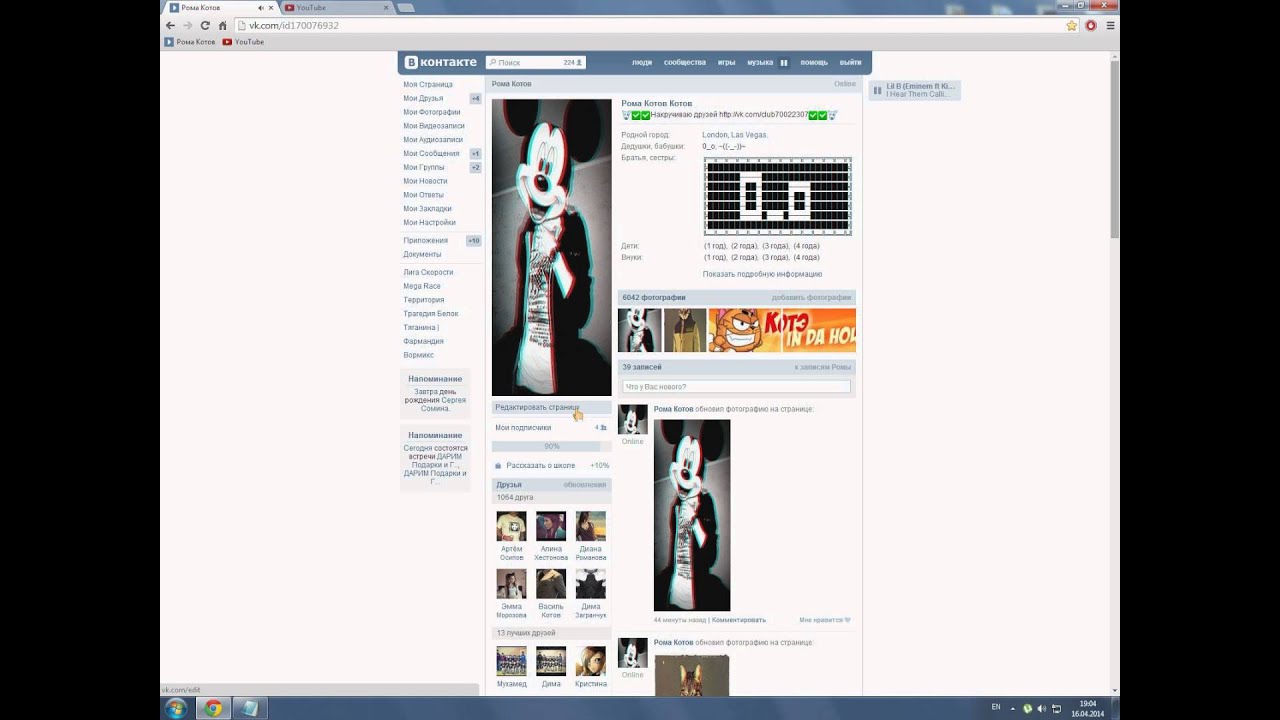Click the taskbar clock 19:04
Image resolution: width=1280 pixels, height=720 pixels.
pyautogui.click(x=1087, y=703)
